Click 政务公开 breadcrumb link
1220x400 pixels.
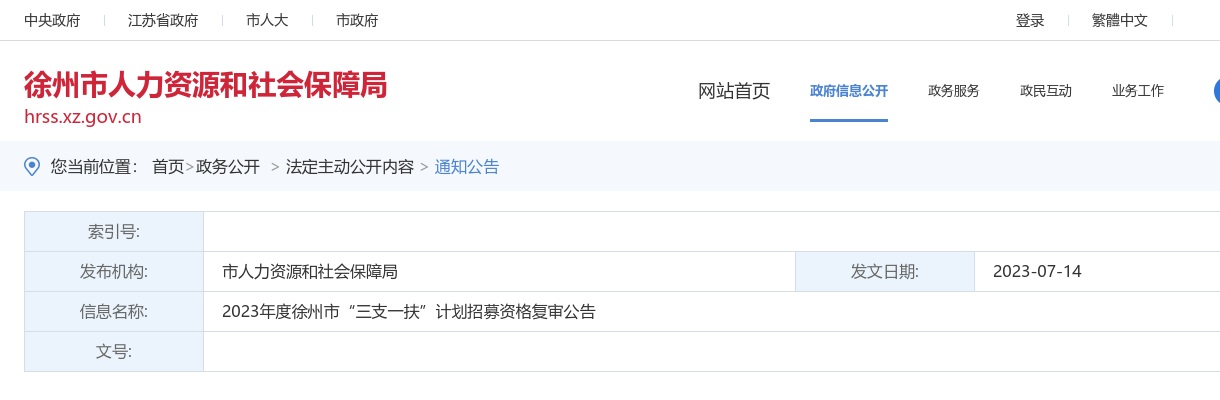tap(228, 167)
